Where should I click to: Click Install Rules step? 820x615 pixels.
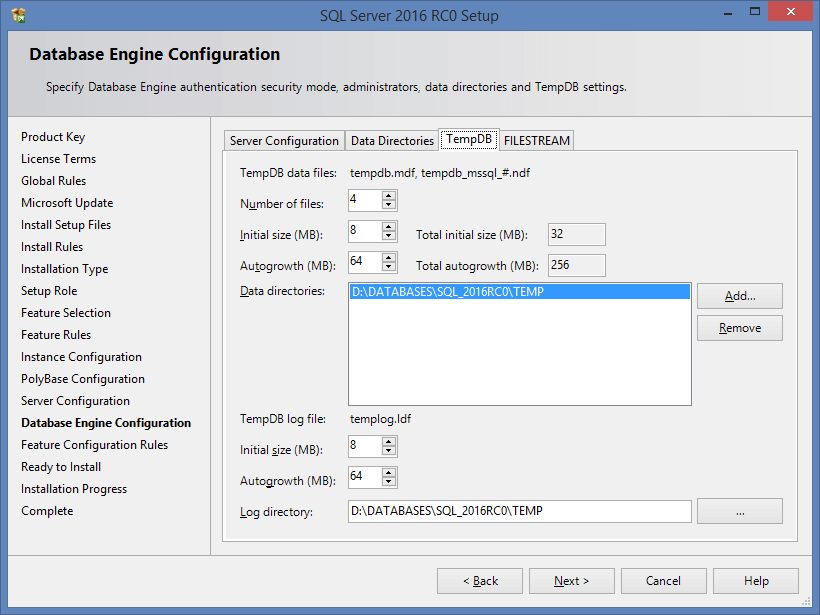pos(52,247)
